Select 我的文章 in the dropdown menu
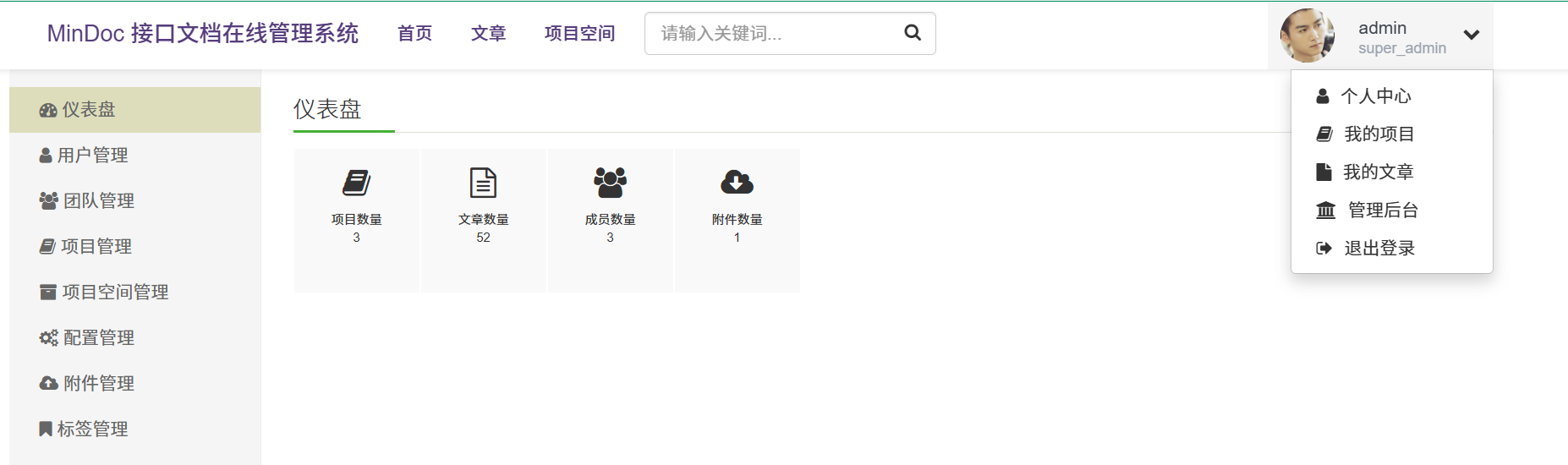This screenshot has height=465, width=1568. (1378, 172)
